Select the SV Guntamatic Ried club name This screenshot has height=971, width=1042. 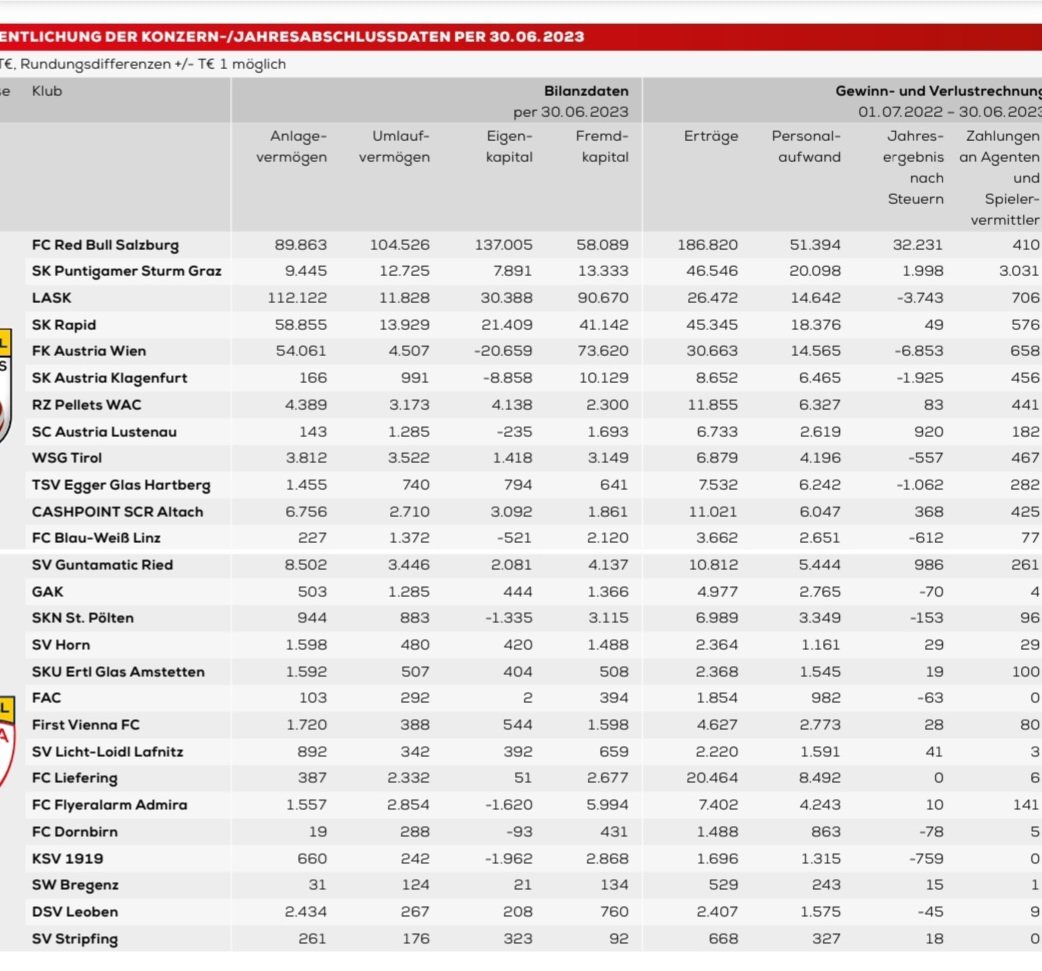click(102, 565)
